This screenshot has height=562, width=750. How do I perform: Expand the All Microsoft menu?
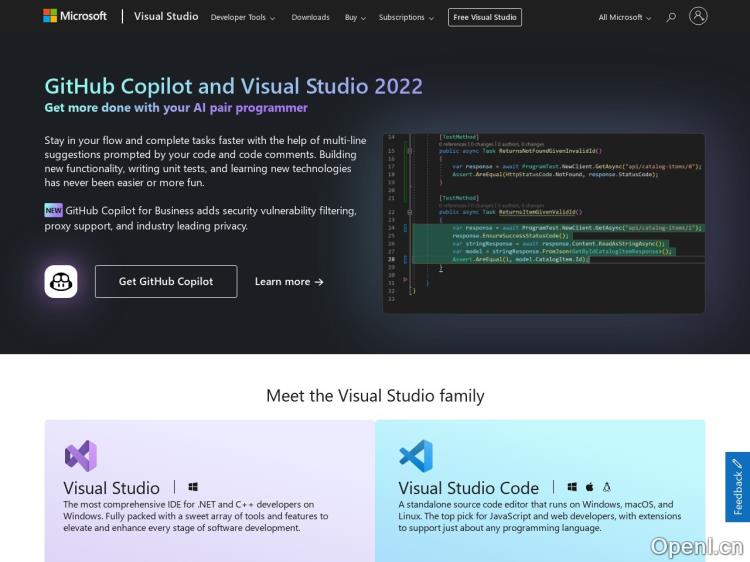click(625, 17)
